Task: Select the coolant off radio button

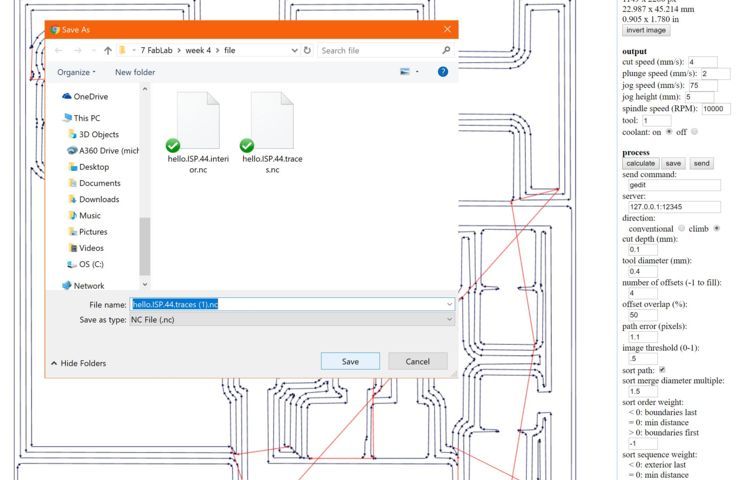Action: point(694,132)
